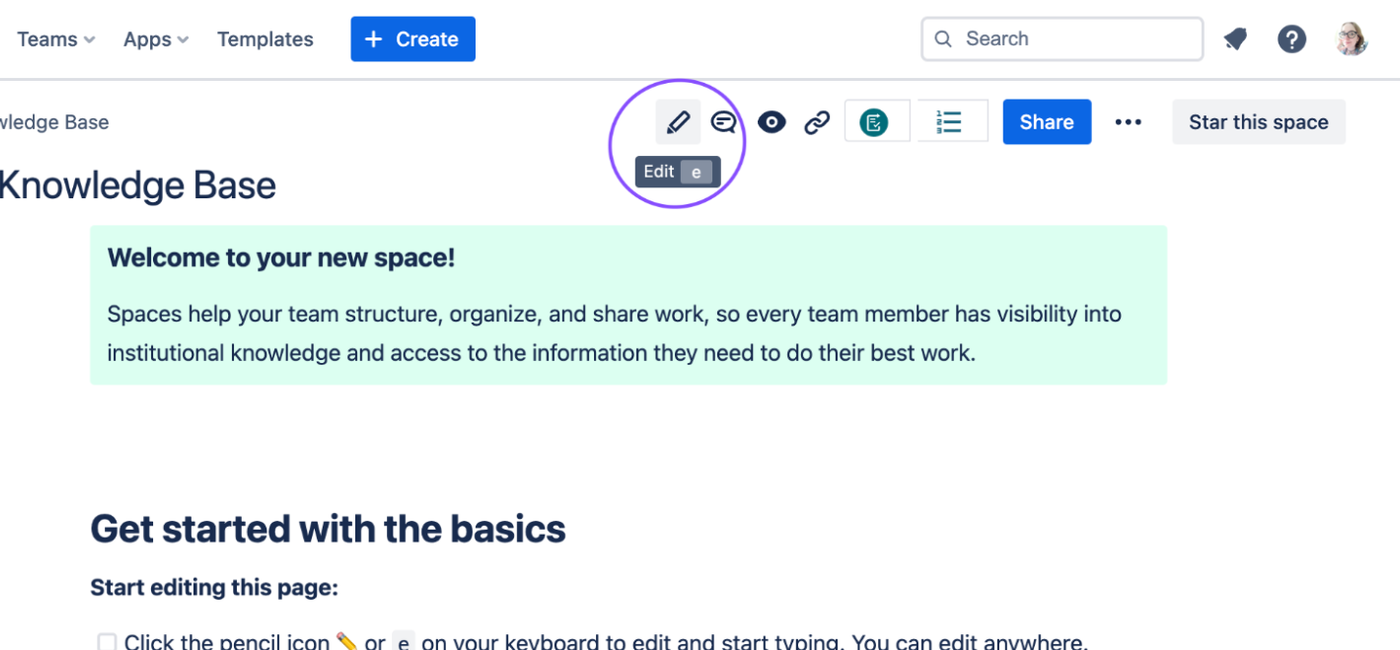Open the help question mark icon
Viewport: 1400px width, 650px height.
pyautogui.click(x=1292, y=39)
